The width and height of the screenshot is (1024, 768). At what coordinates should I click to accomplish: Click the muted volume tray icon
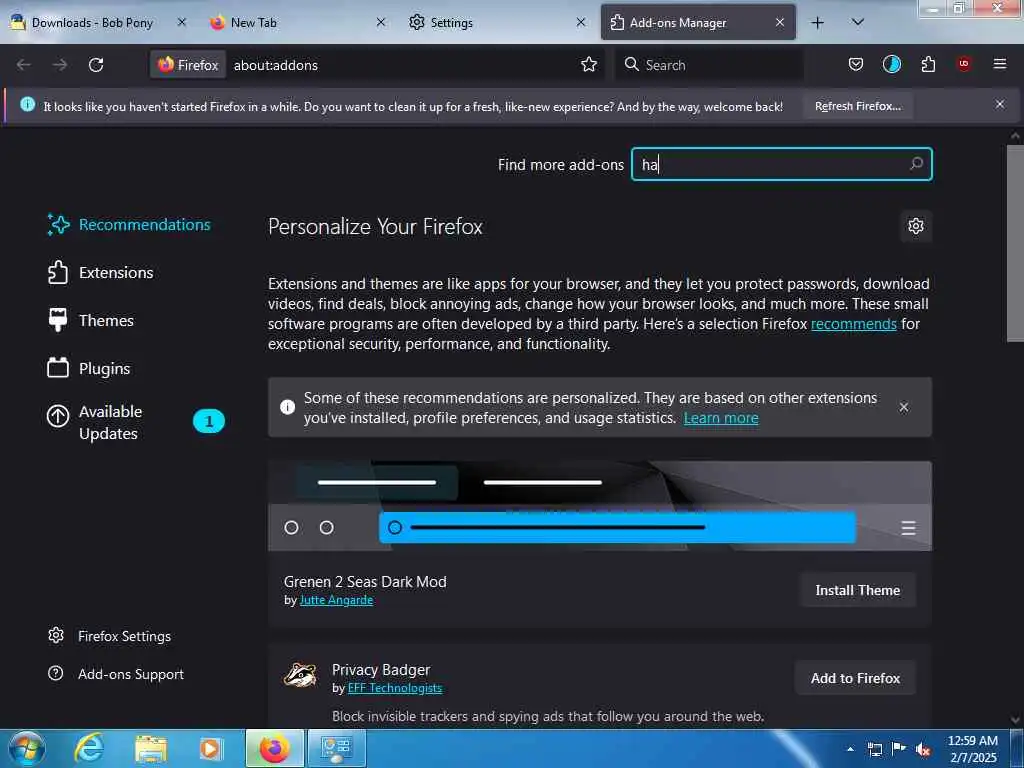tap(923, 749)
